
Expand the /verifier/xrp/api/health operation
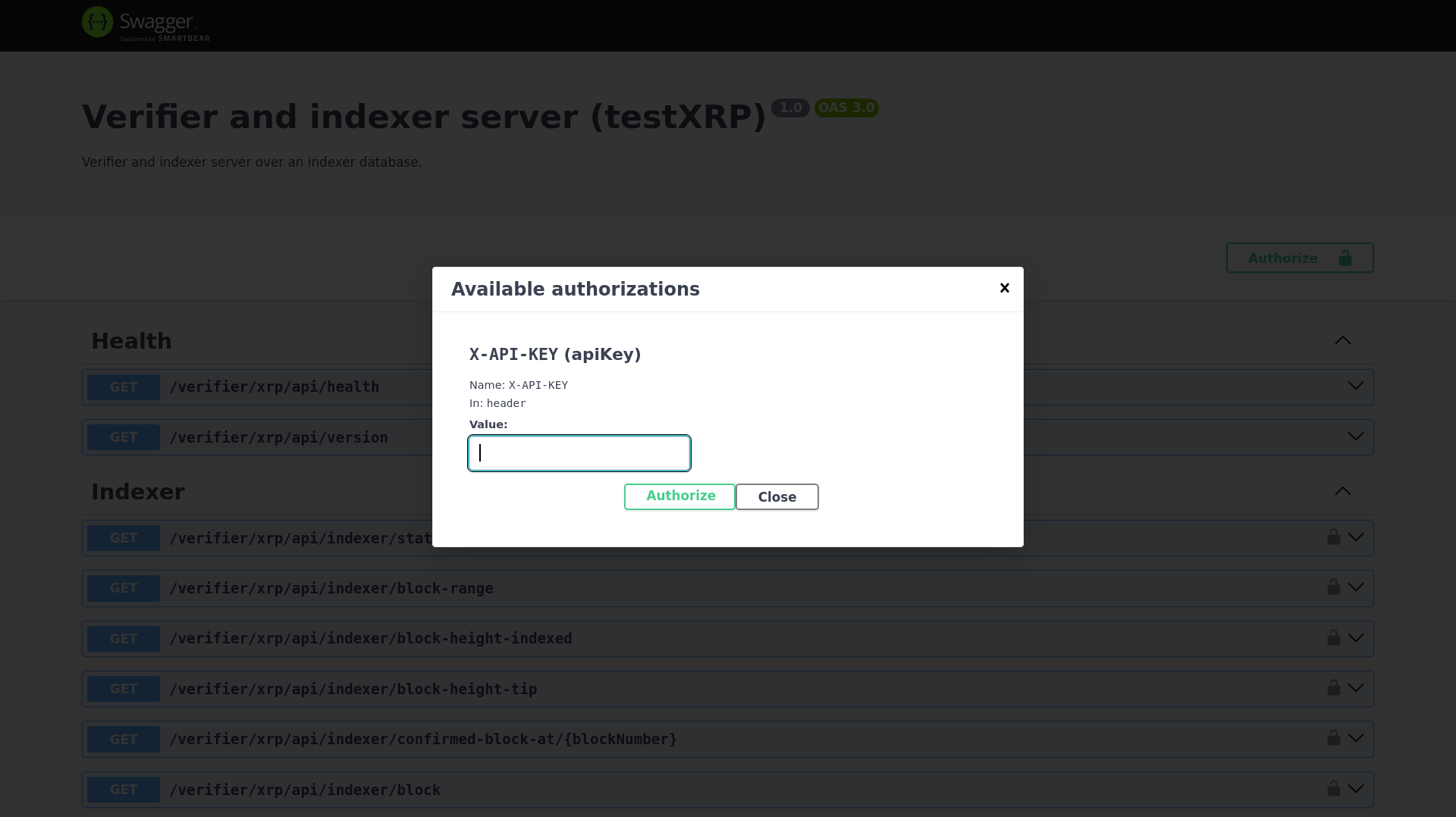pos(1355,385)
